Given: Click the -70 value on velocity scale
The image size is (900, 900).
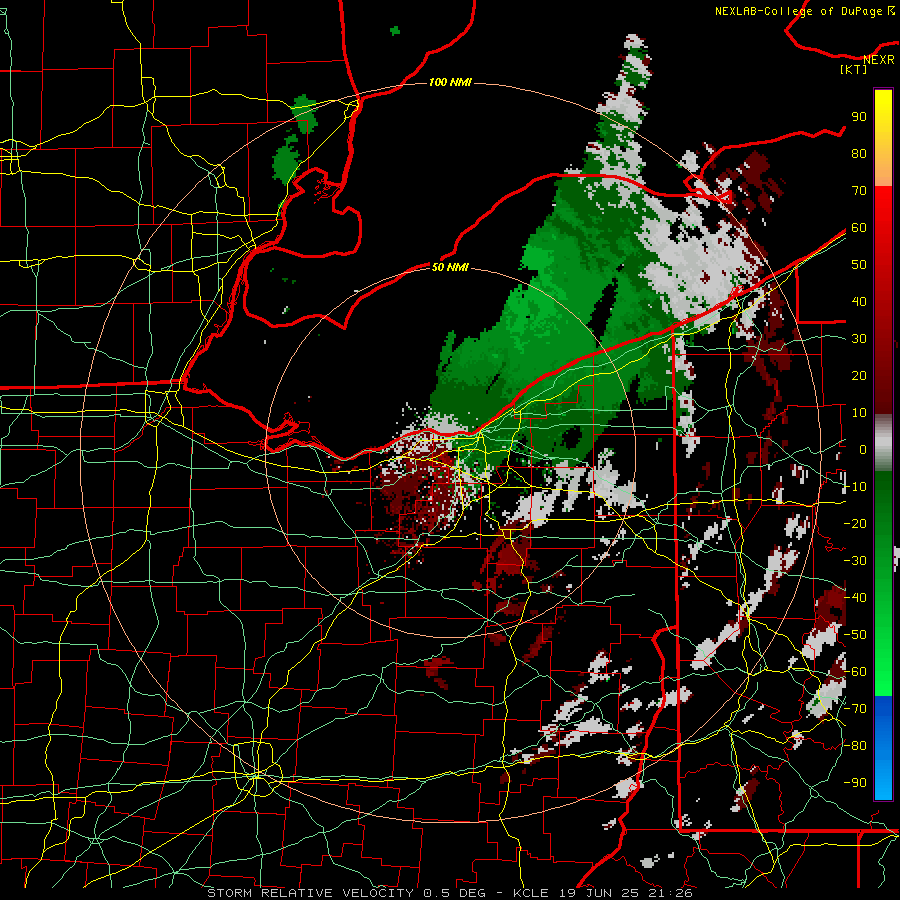Looking at the screenshot, I should click(855, 709).
